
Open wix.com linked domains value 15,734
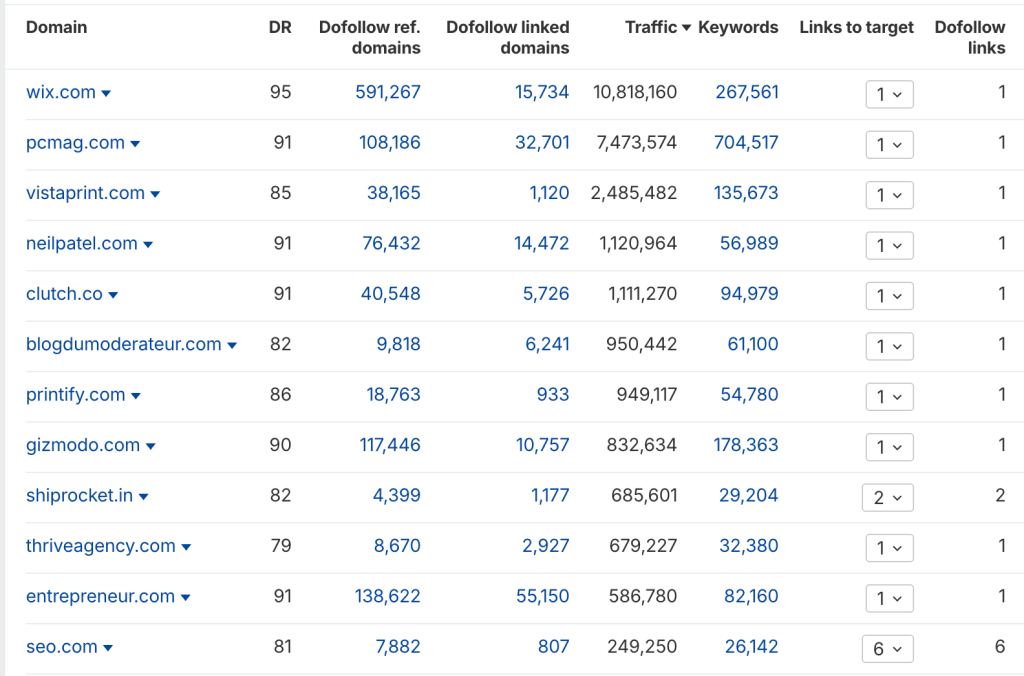(542, 92)
